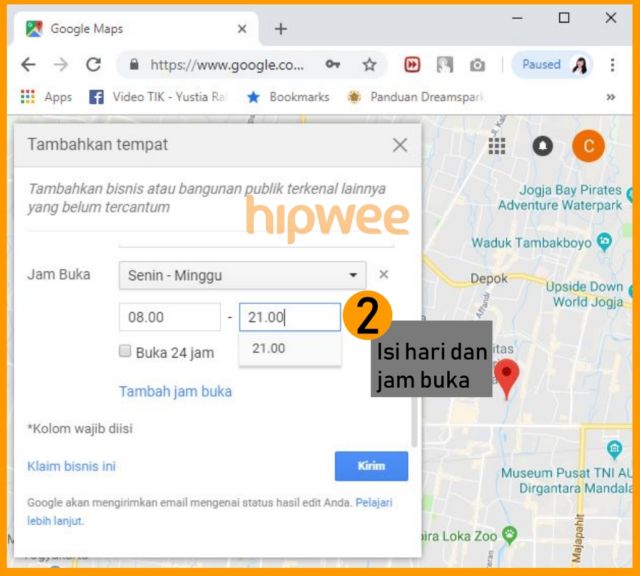The width and height of the screenshot is (640, 576).
Task: Open the notifications bell icon
Action: click(542, 146)
